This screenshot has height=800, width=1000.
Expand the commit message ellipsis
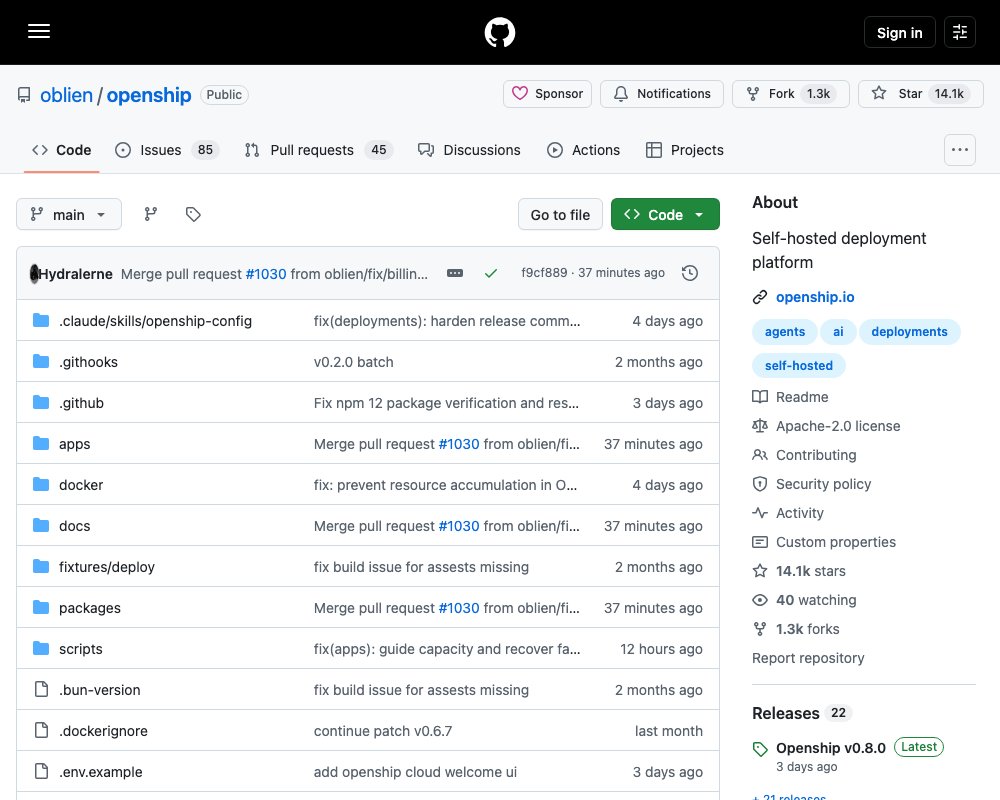pyautogui.click(x=455, y=273)
